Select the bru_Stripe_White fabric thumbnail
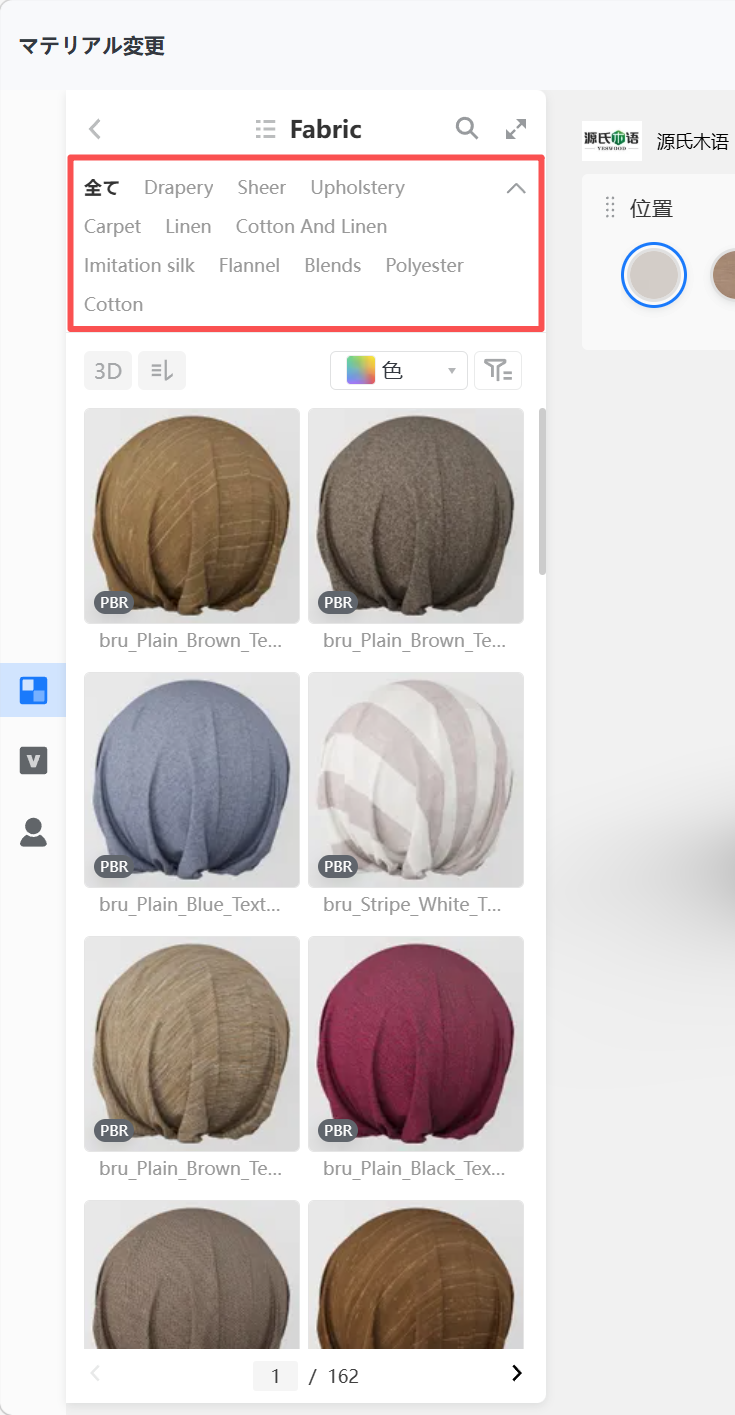This screenshot has width=735, height=1415. coord(416,780)
